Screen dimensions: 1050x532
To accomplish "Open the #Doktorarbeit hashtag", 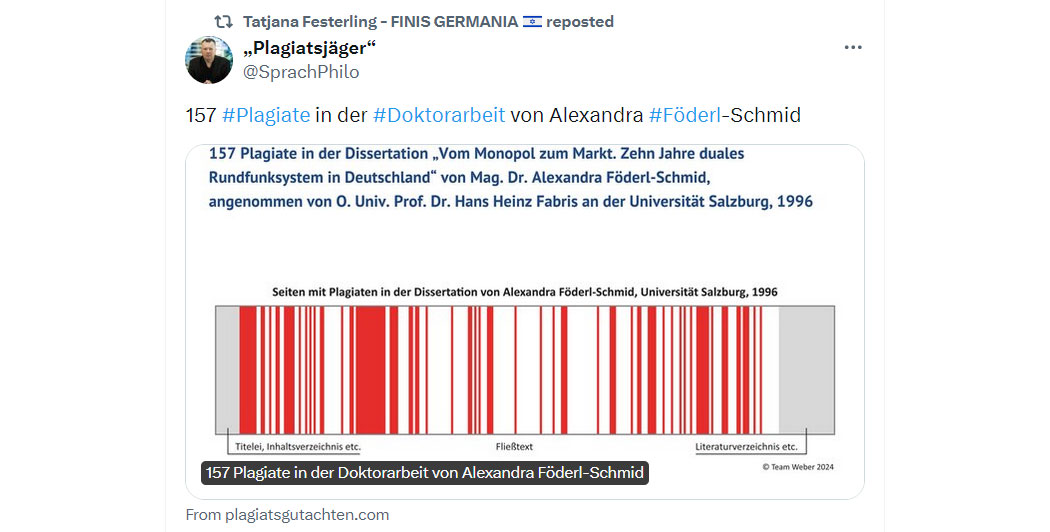I will pos(439,115).
